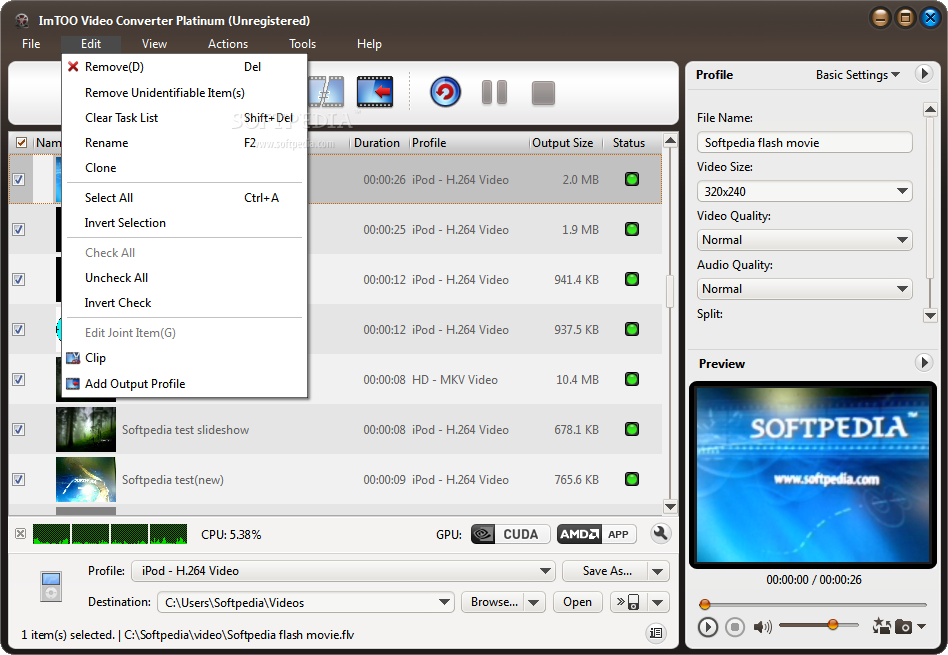Click the preview seek slider handle

(x=704, y=604)
